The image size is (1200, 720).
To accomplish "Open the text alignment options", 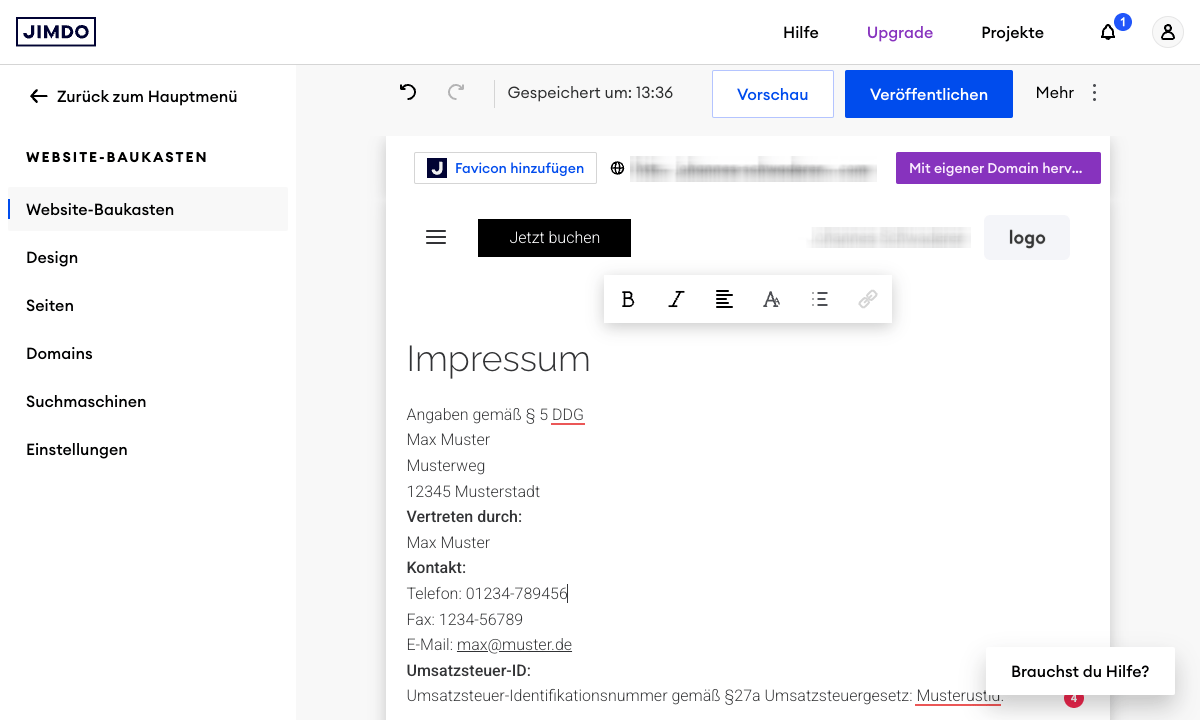I will 724,299.
